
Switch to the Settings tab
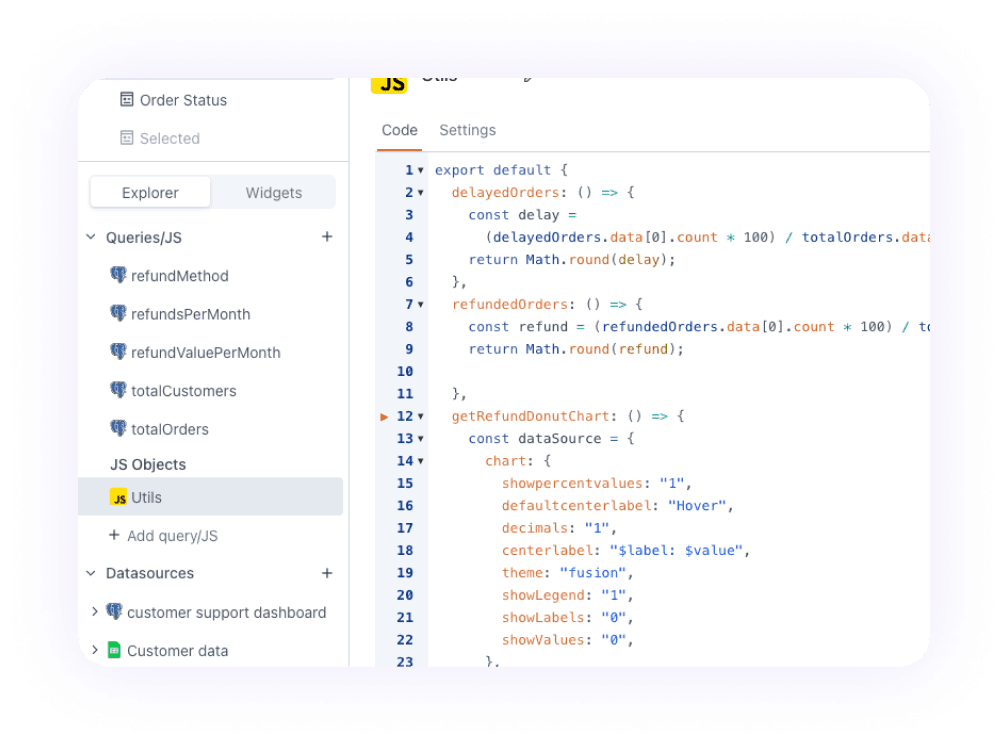467,130
